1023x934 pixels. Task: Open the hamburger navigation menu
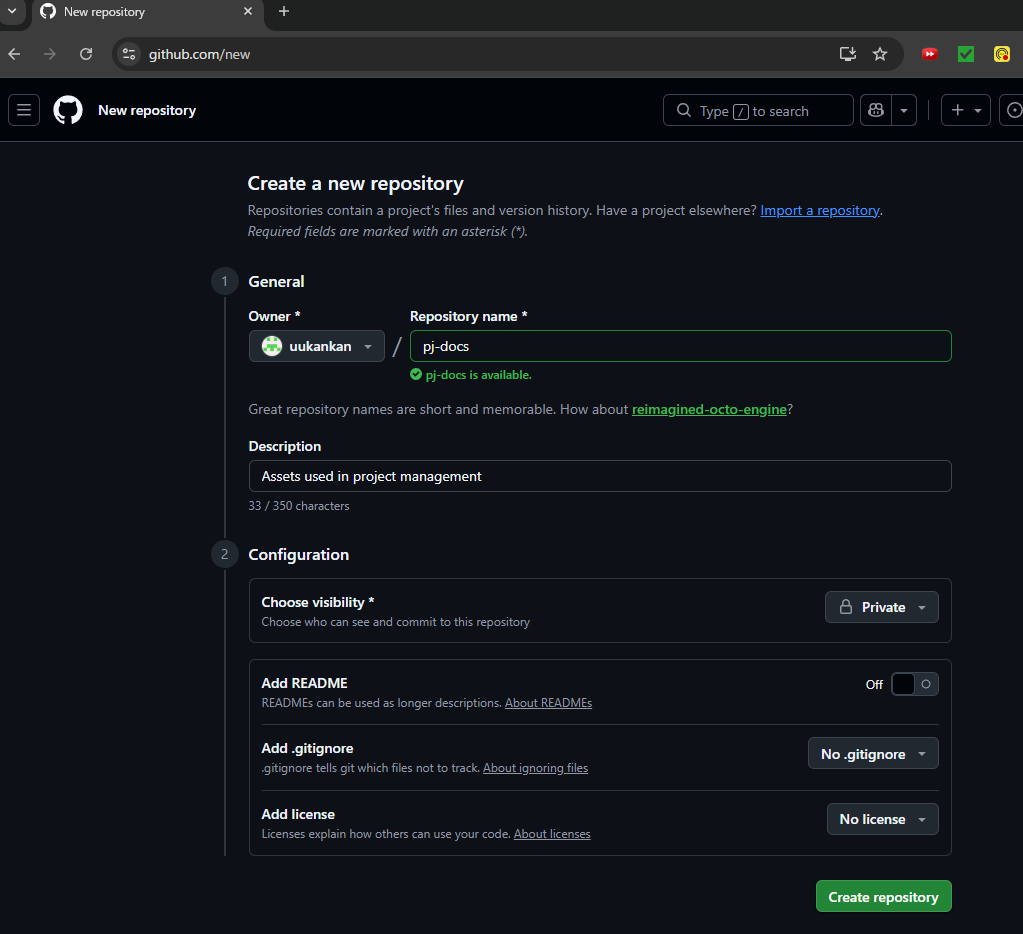click(x=24, y=110)
